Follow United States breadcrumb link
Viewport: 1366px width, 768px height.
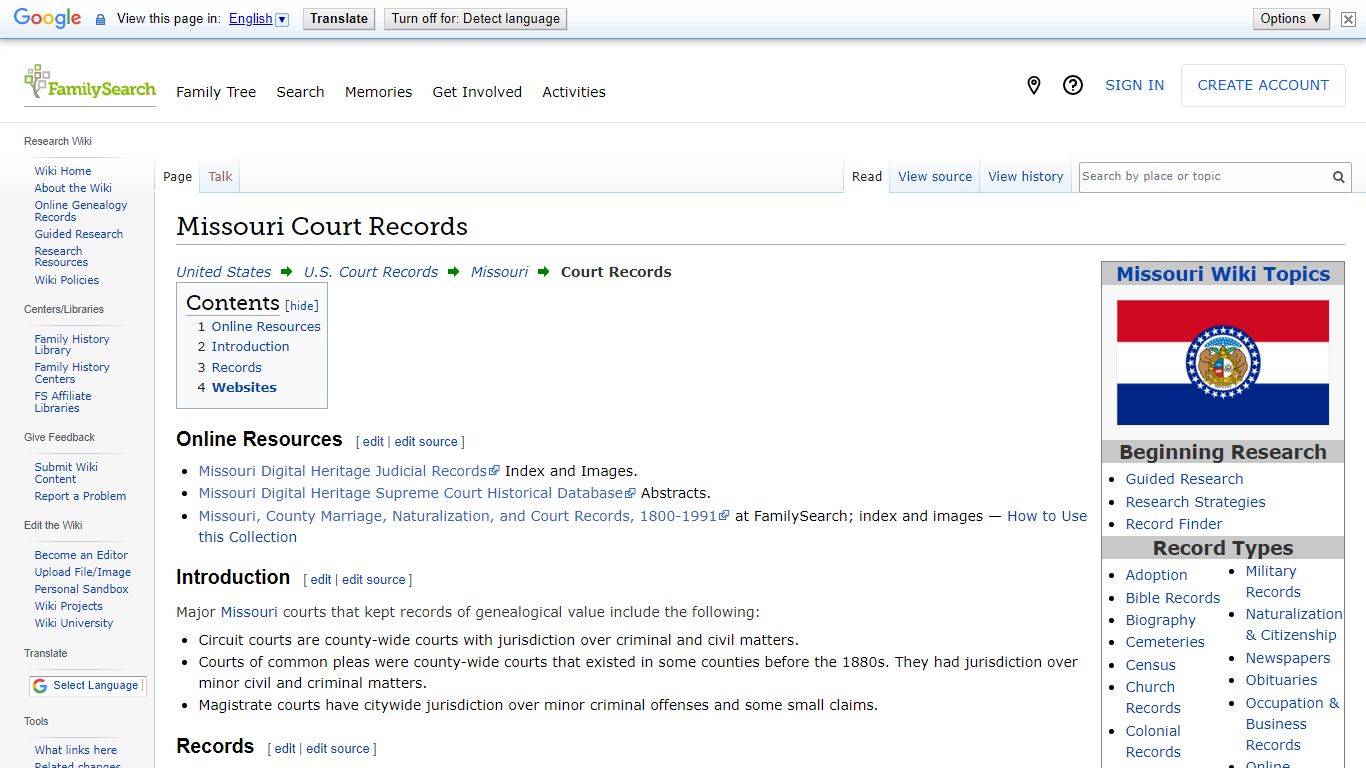pyautogui.click(x=224, y=272)
